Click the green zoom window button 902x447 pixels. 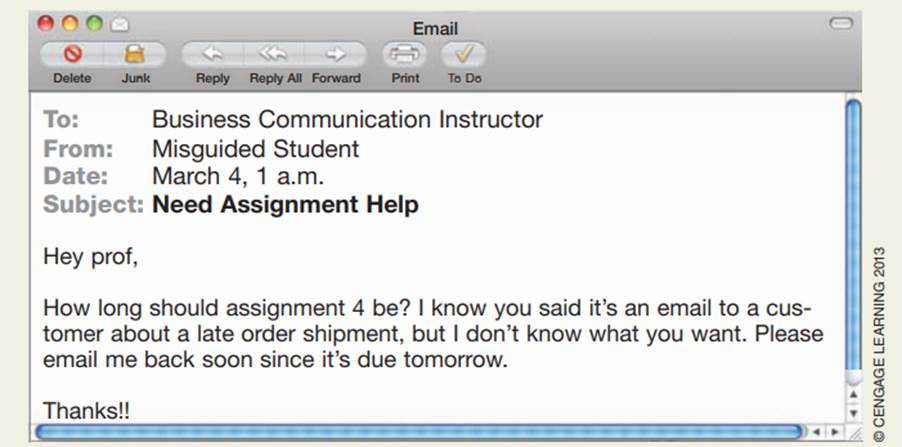(x=94, y=23)
